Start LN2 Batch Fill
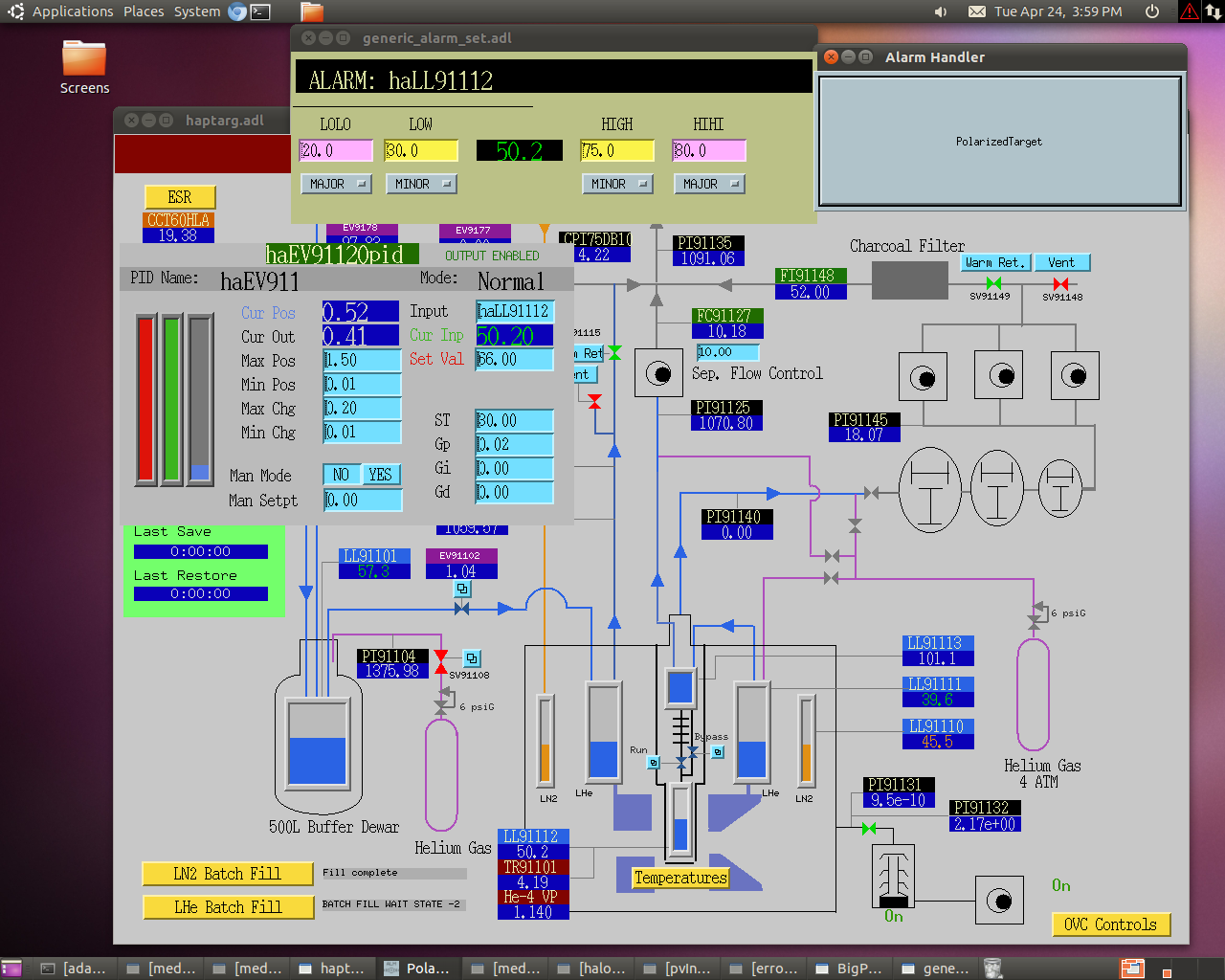Screen dimensions: 1225x980 pos(228,874)
